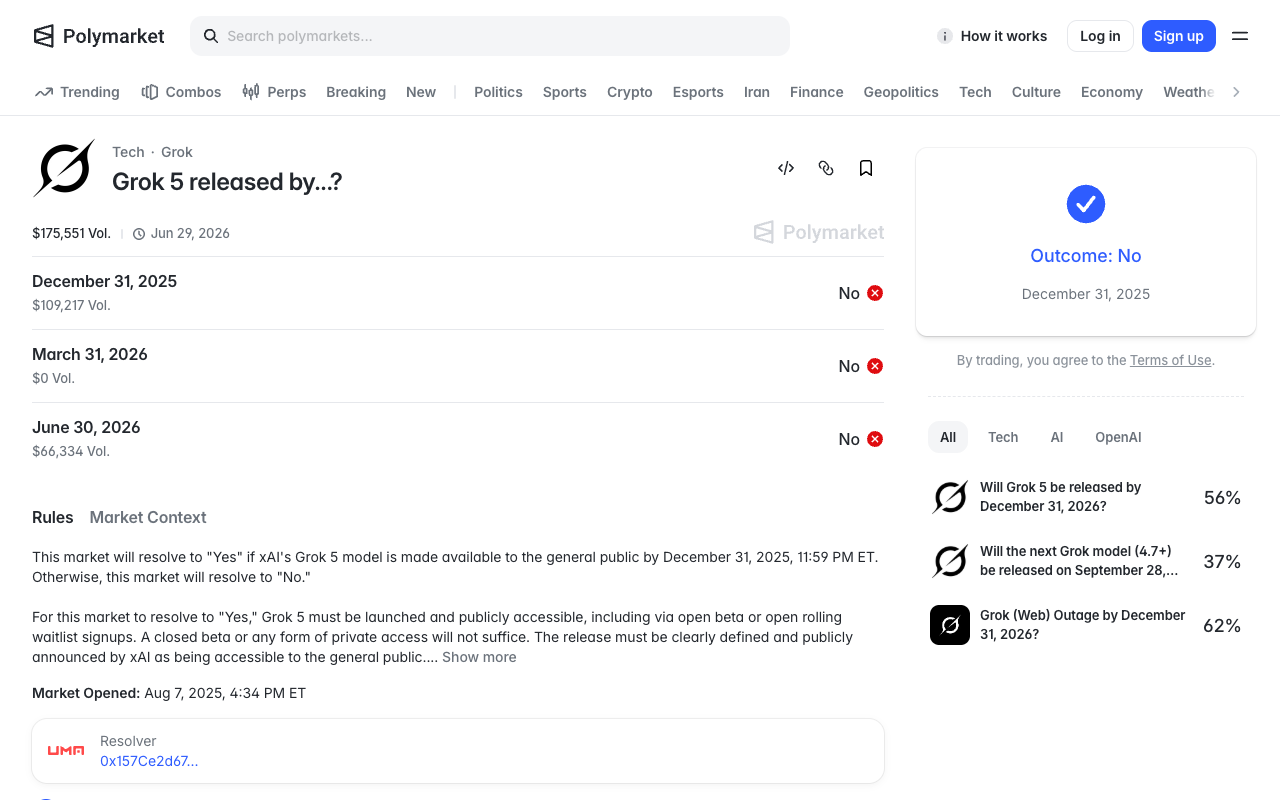Click the embed code icon
Image resolution: width=1280 pixels, height=800 pixels.
point(786,168)
